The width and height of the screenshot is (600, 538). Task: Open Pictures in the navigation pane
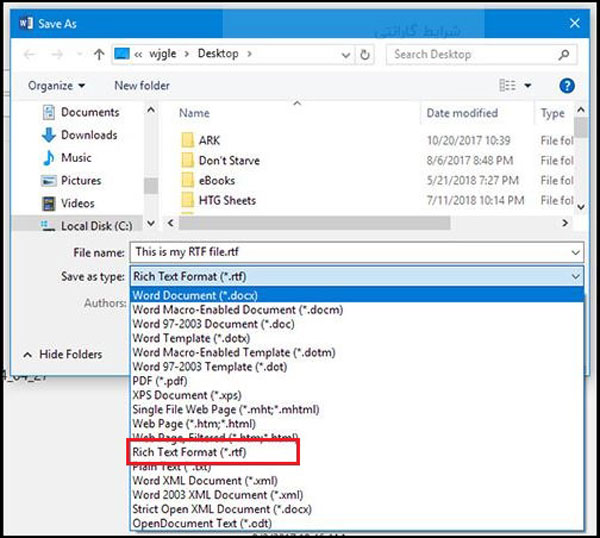[71, 180]
